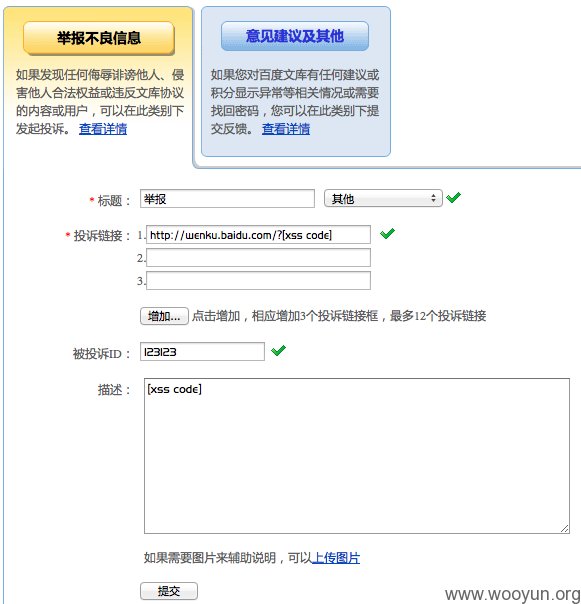Open 查看详情 link under 举报不良信息
Image resolution: width=581 pixels, height=604 pixels.
[103, 129]
